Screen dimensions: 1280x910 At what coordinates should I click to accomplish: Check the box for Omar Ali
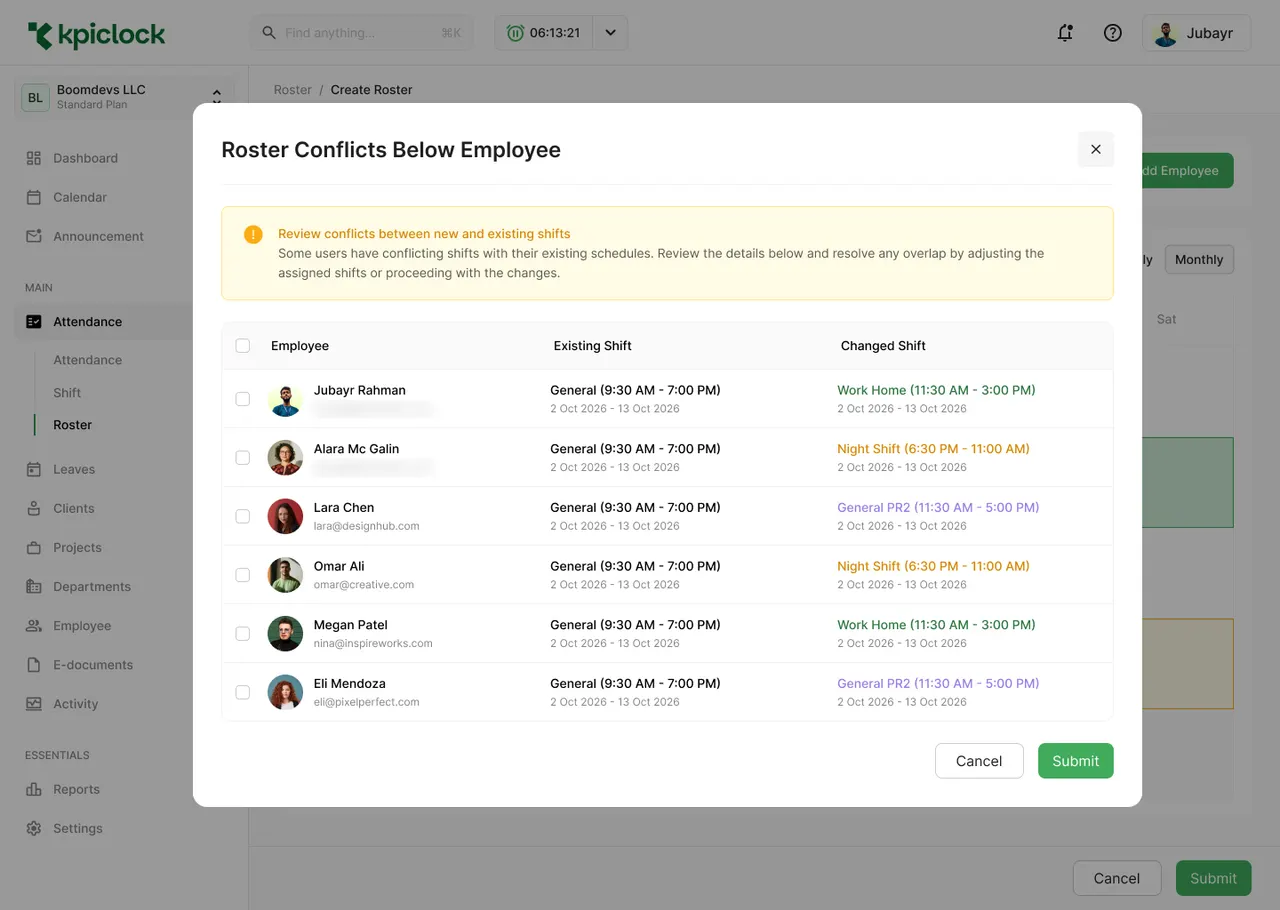243,575
